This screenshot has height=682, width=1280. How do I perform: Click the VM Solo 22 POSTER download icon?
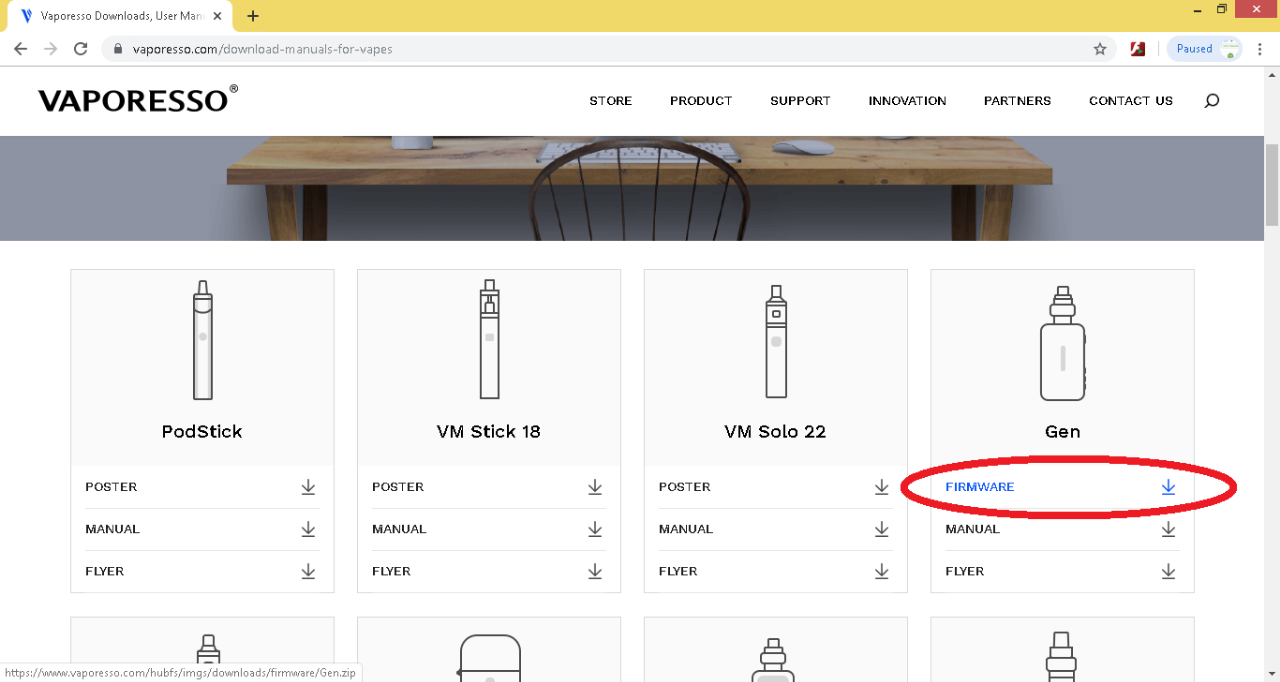[882, 487]
